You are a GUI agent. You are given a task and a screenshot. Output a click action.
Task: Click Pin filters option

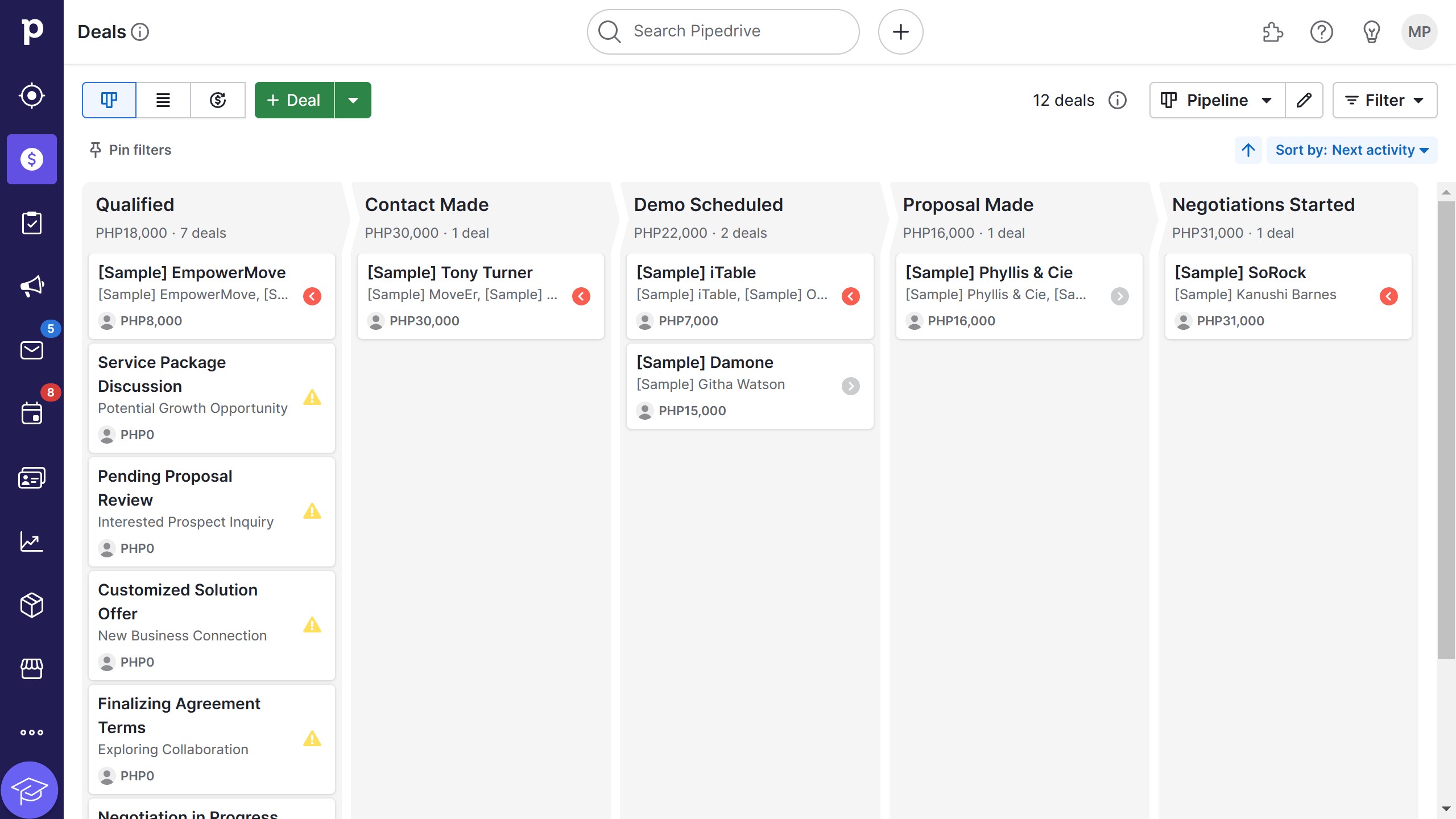pyautogui.click(x=130, y=150)
